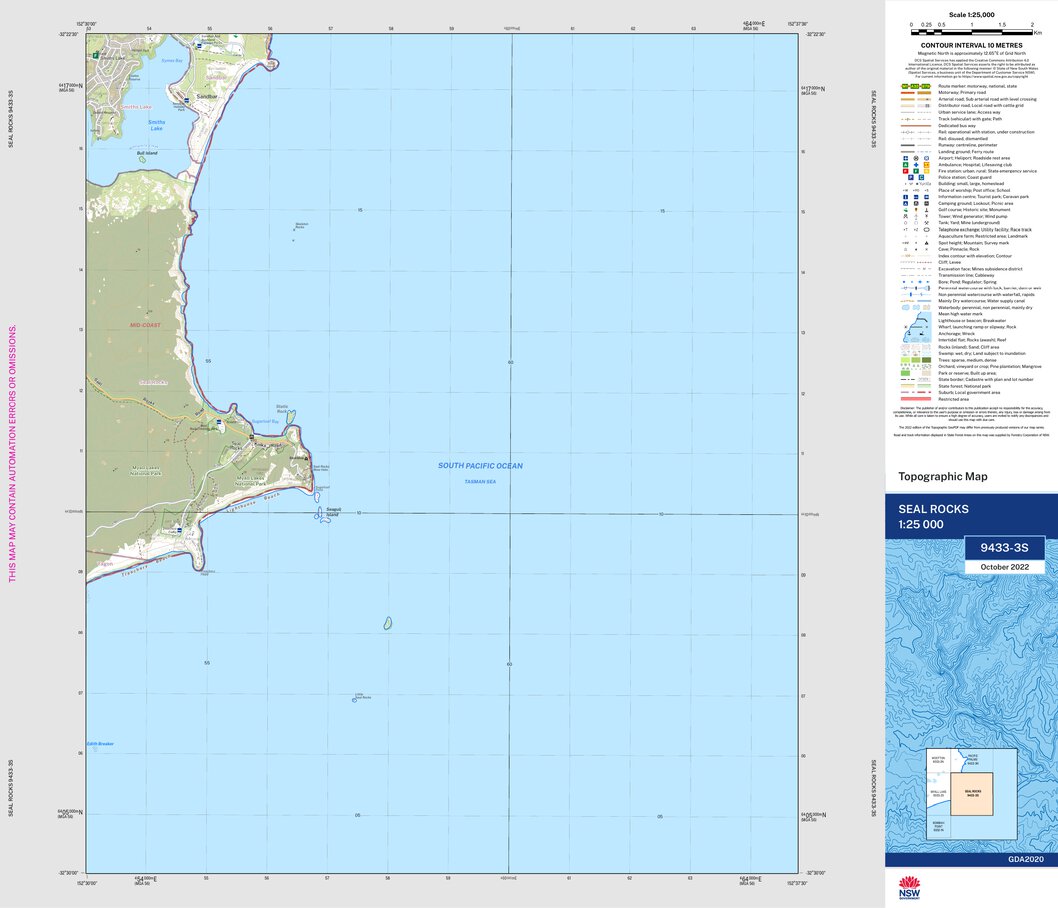Click the green symbol at Smiths Lake township
Viewport: 1058px width, 908px height.
pos(96,55)
